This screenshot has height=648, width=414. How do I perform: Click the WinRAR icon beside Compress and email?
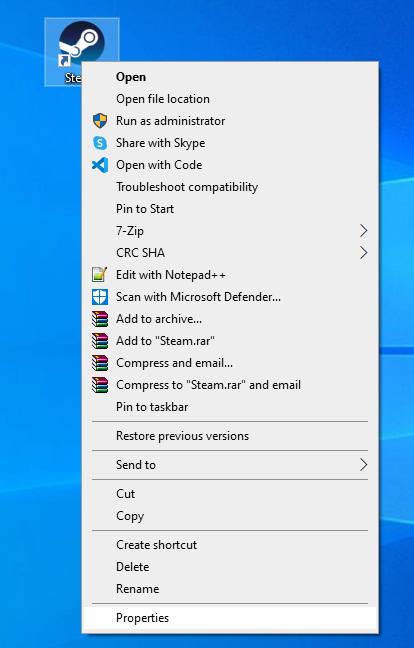click(100, 363)
